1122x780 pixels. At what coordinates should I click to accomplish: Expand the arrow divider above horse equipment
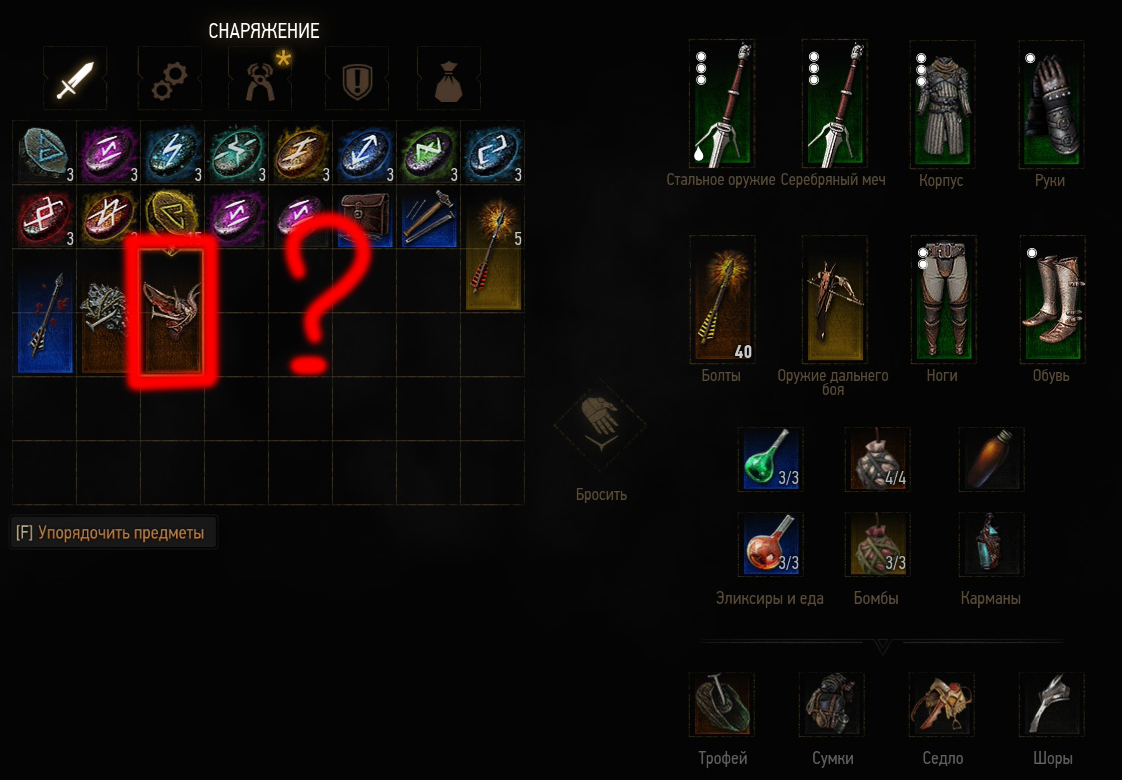coord(883,647)
